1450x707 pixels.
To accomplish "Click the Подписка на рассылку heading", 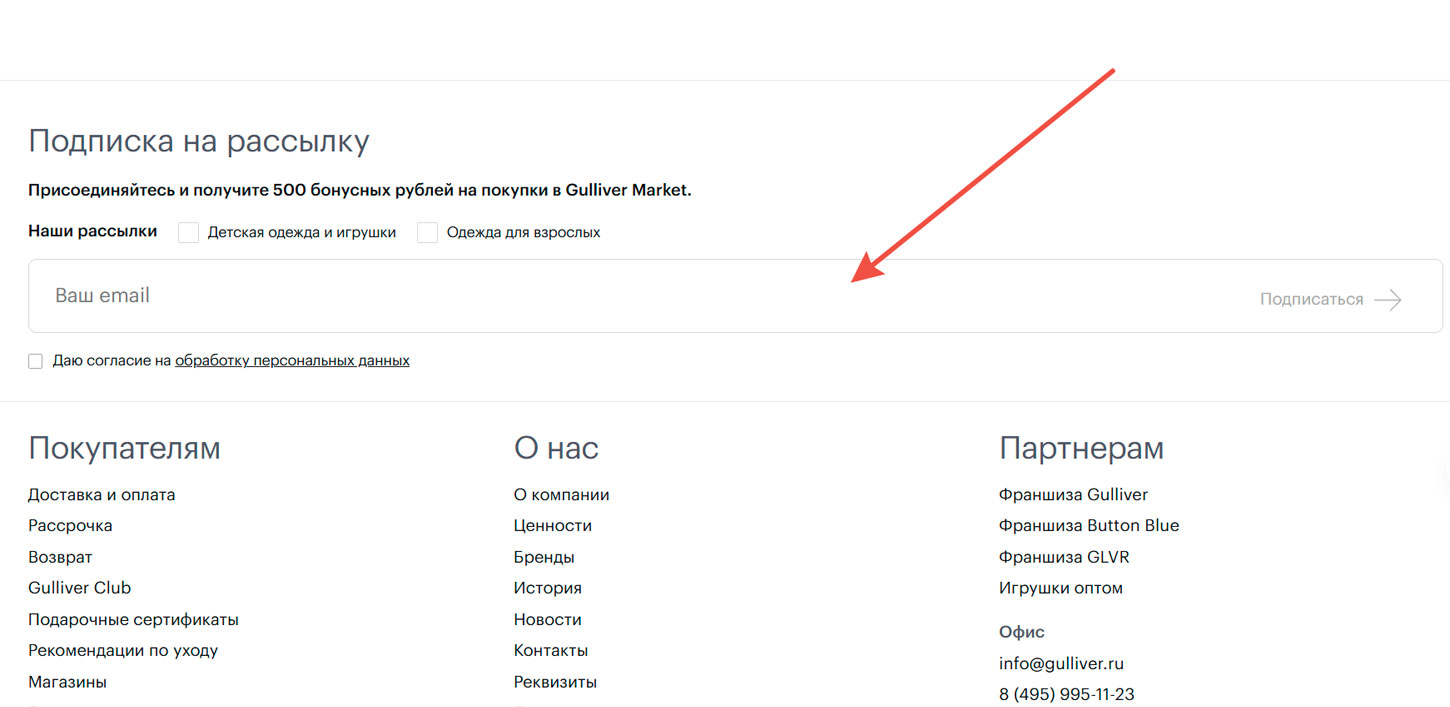I will [x=199, y=141].
